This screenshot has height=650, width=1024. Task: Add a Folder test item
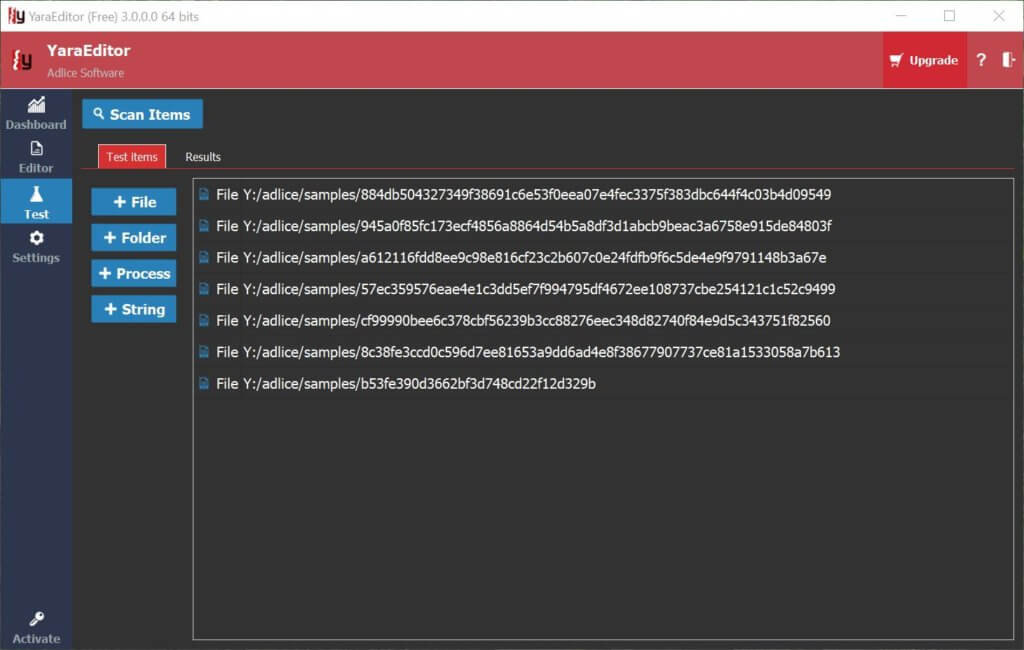click(134, 238)
